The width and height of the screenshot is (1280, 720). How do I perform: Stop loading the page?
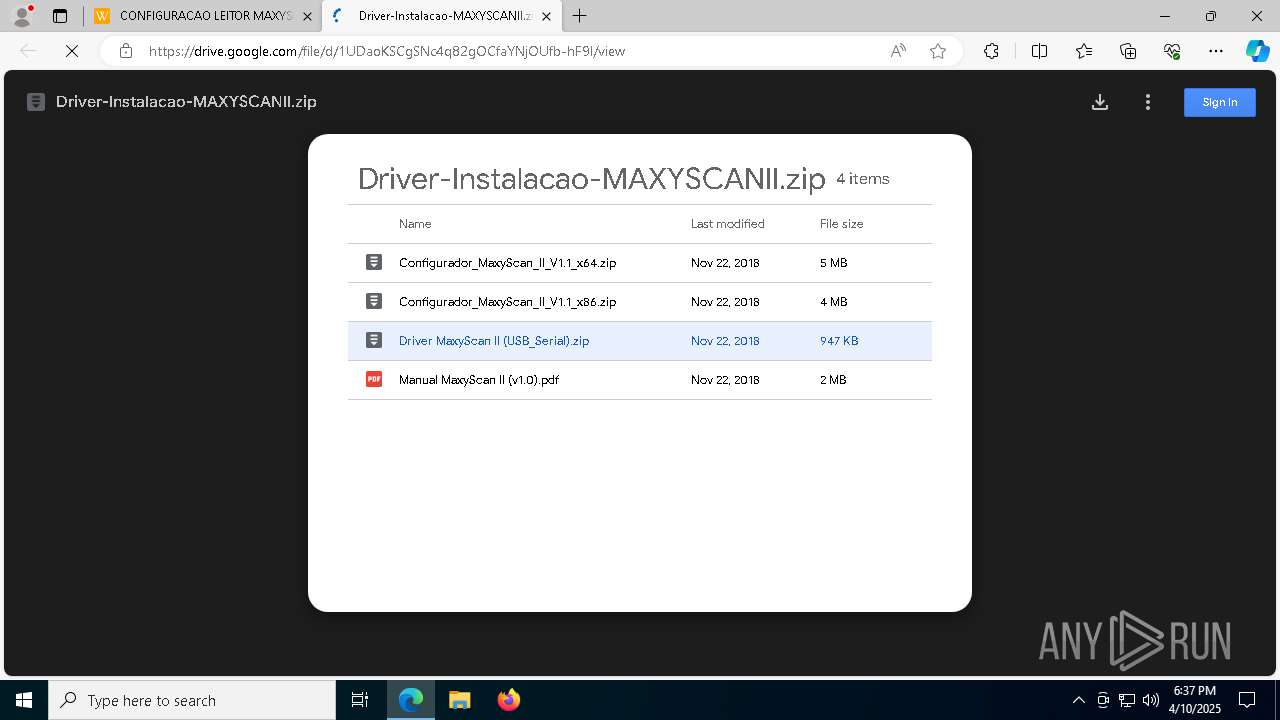72,51
